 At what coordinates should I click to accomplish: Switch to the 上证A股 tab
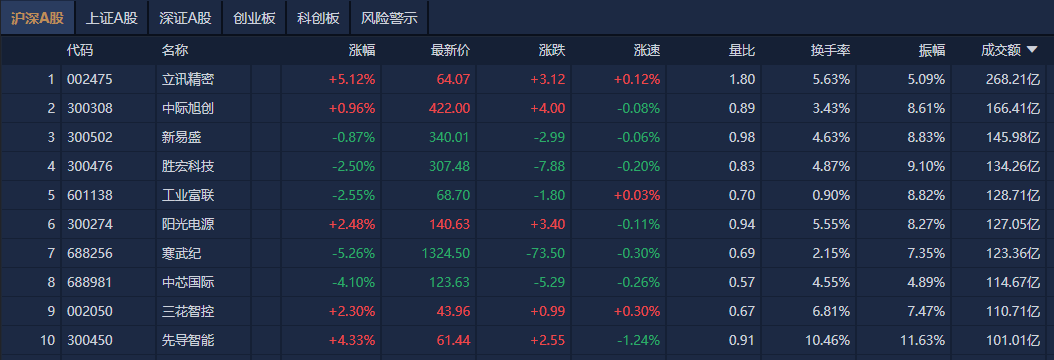[112, 18]
